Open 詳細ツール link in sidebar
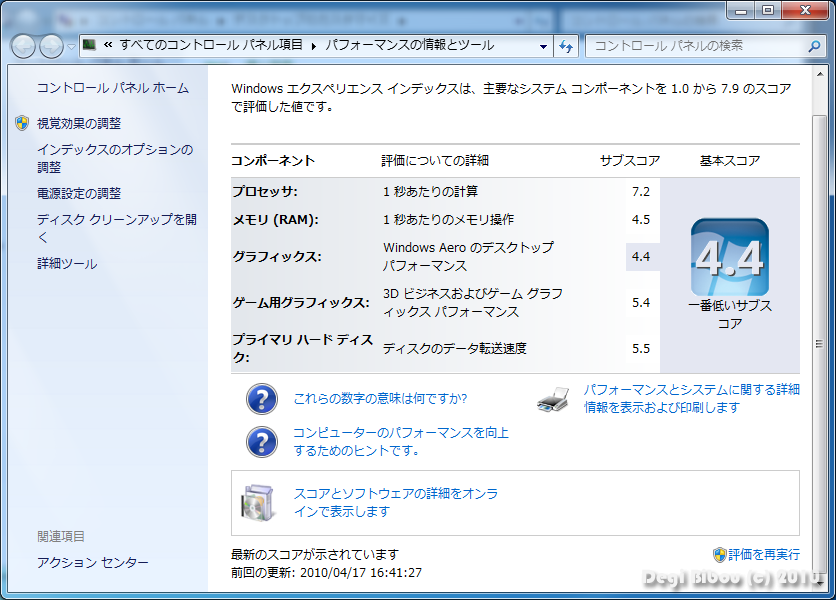The height and width of the screenshot is (600, 836). coord(67,263)
